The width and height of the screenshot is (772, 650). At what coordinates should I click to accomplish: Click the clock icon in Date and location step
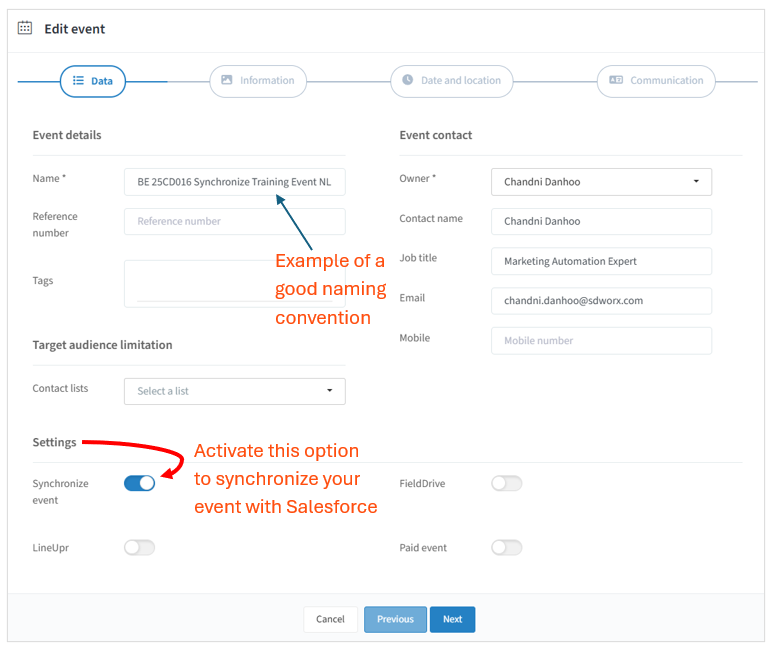tap(408, 80)
